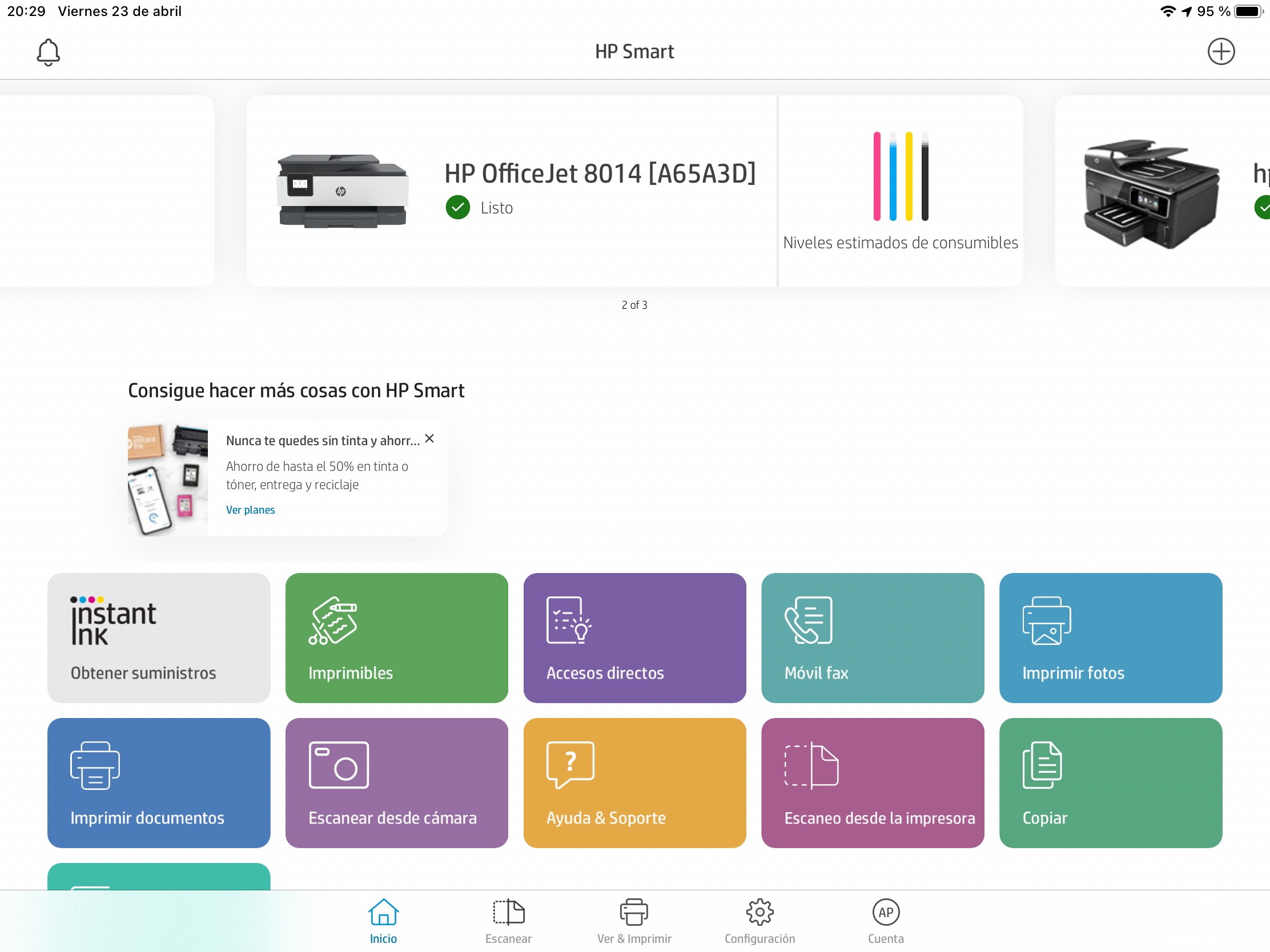Switch to the Ver & Imprimir tab
1270x952 pixels.
coord(634,921)
